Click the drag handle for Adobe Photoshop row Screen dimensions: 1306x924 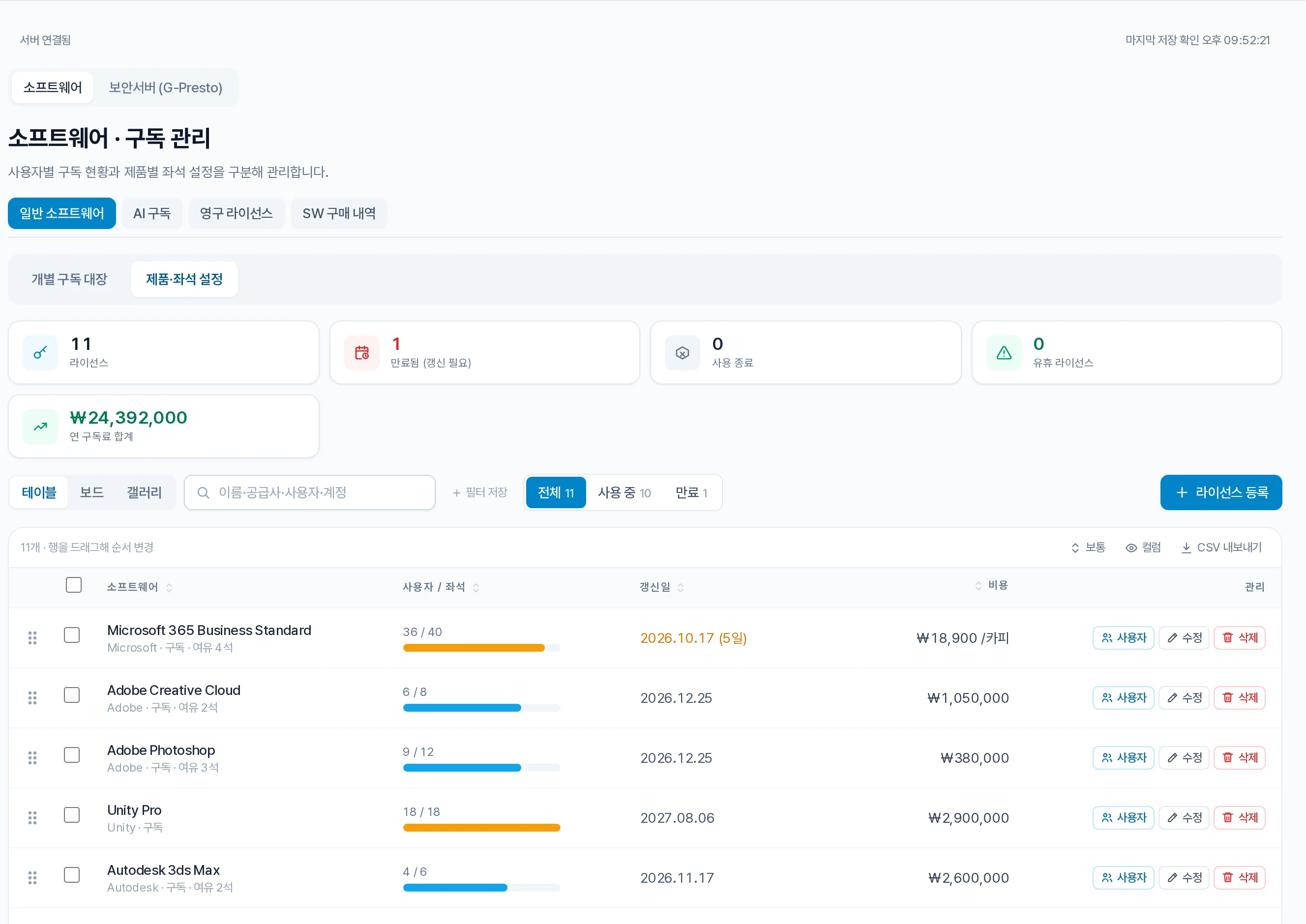(x=32, y=758)
